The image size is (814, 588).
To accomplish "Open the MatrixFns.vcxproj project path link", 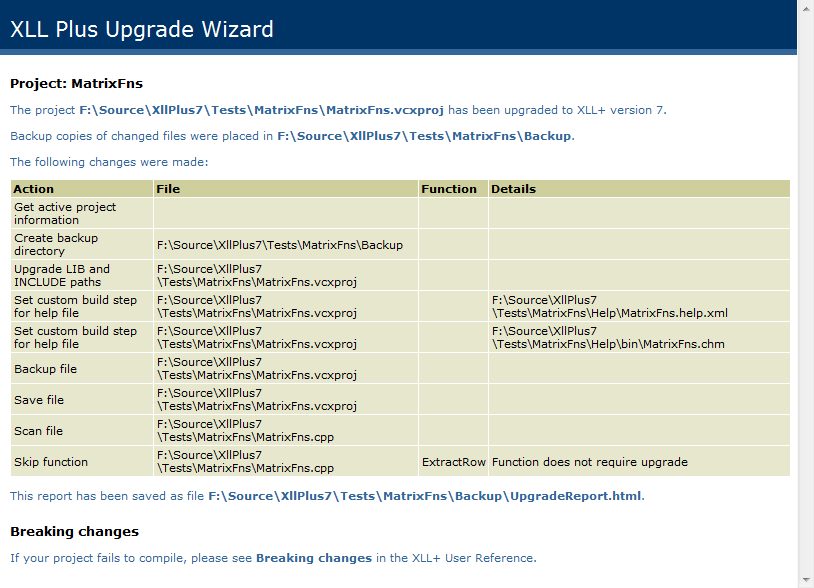I will click(261, 110).
